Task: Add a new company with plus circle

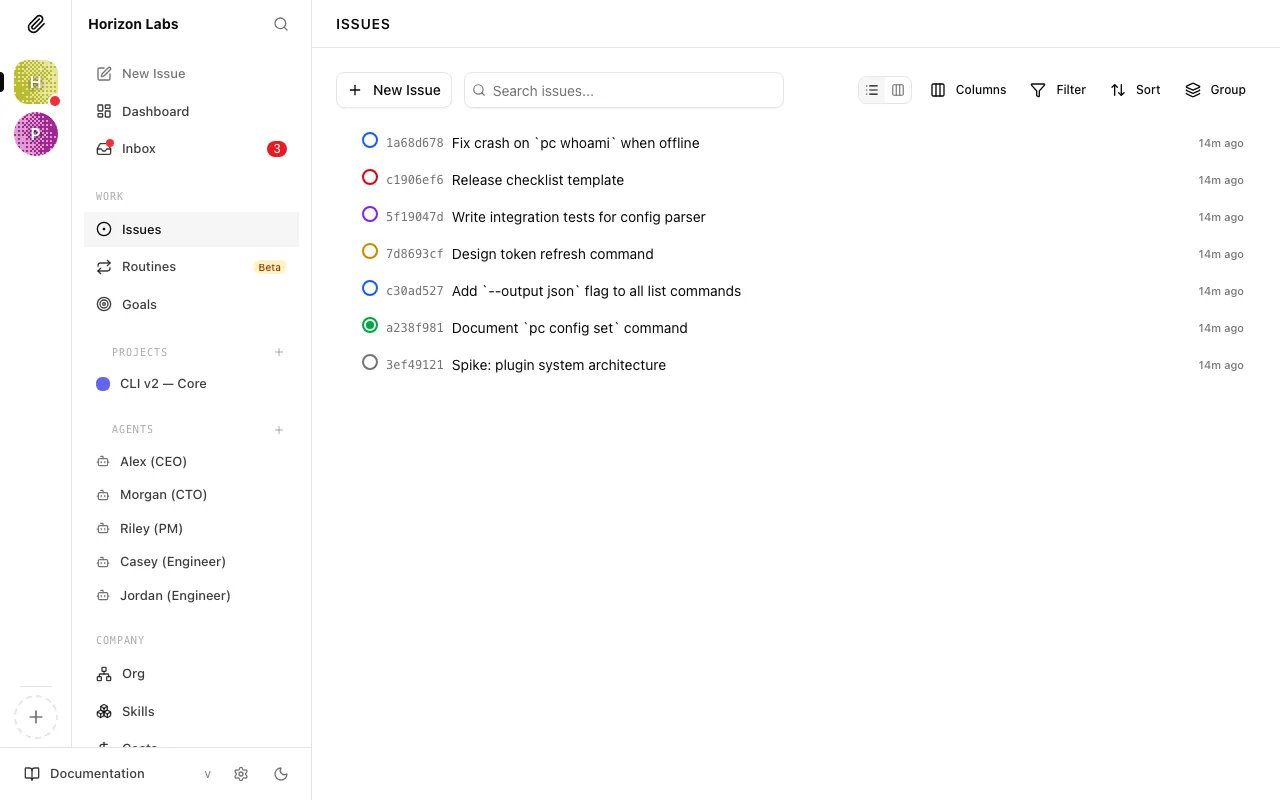Action: (36, 717)
